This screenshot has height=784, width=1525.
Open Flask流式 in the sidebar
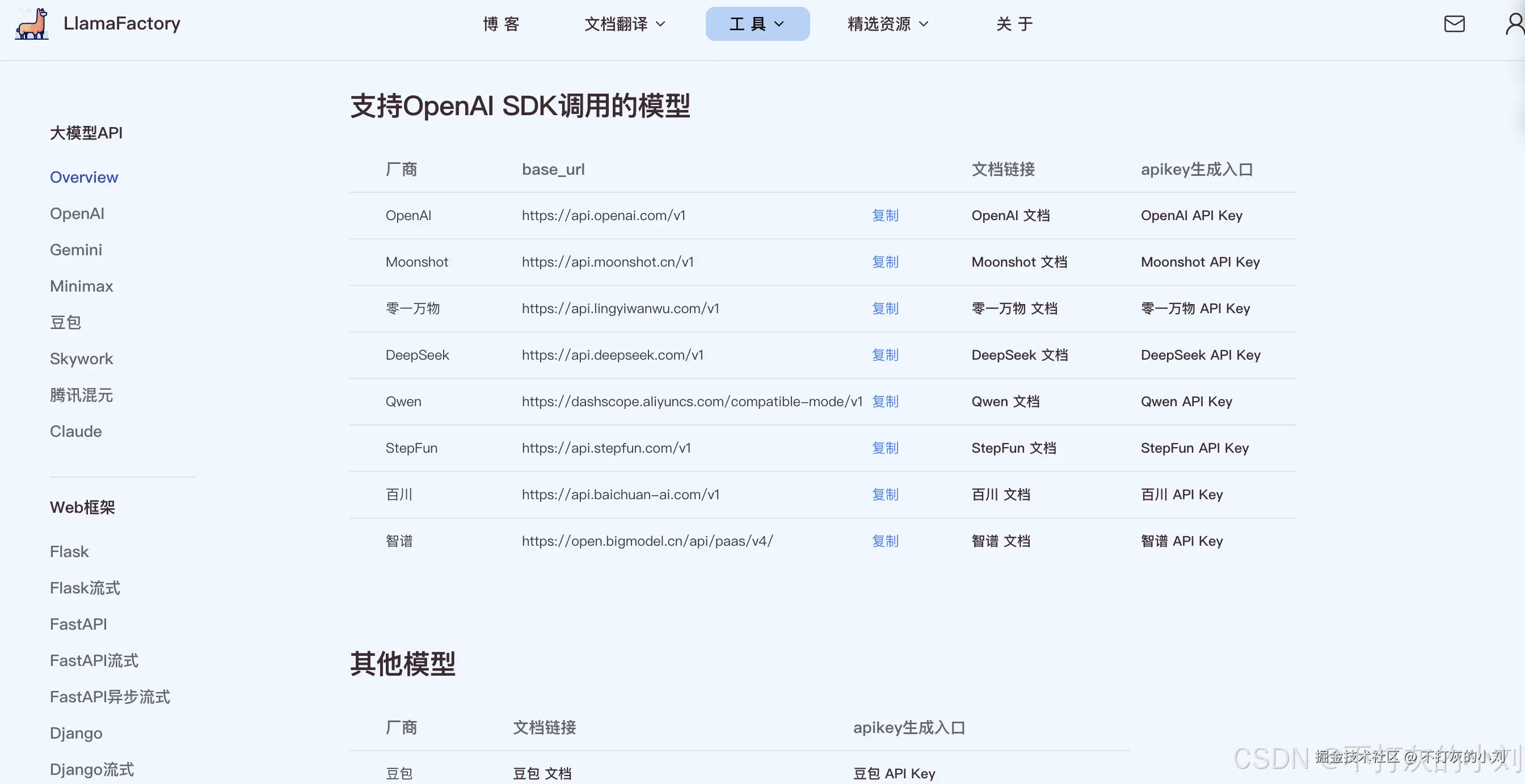pyautogui.click(x=85, y=587)
